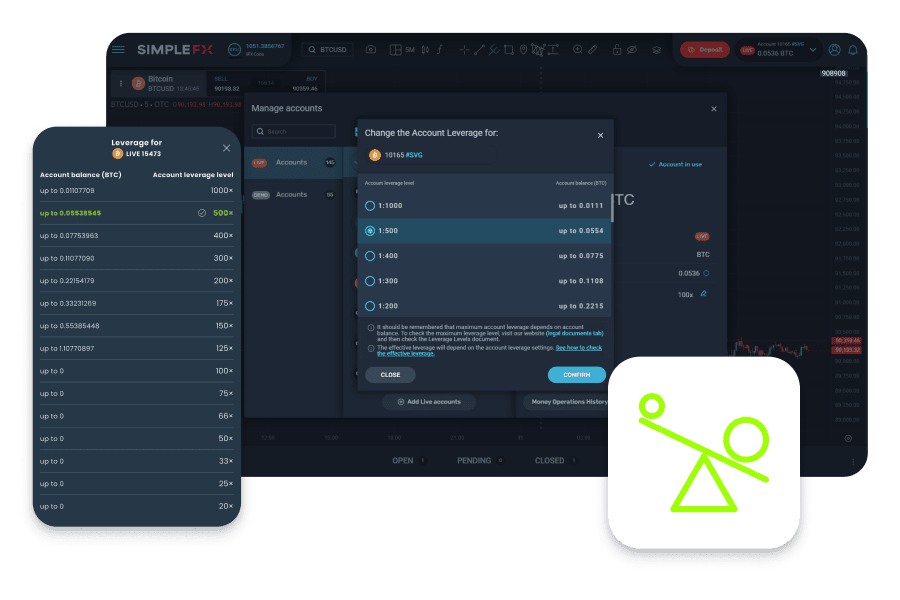Open the SimpleFX hamburger menu
Image resolution: width=900 pixels, height=600 pixels.
[x=119, y=50]
